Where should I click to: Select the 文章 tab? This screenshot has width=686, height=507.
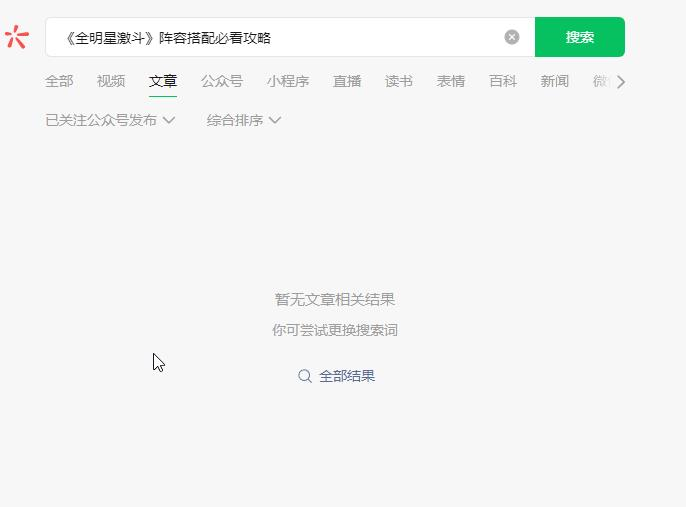[x=163, y=81]
